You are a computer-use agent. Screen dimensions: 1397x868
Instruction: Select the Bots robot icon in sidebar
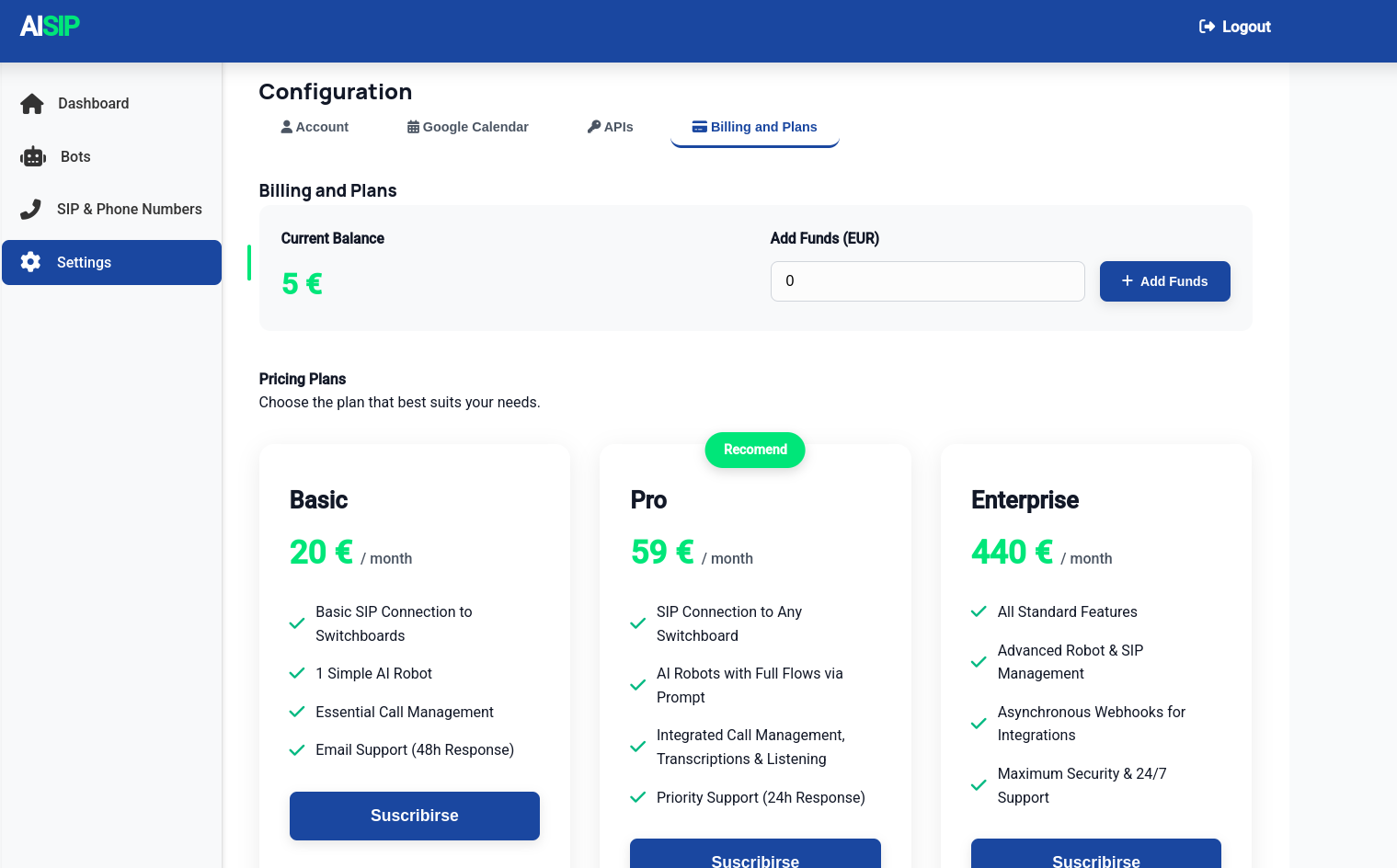[x=31, y=156]
